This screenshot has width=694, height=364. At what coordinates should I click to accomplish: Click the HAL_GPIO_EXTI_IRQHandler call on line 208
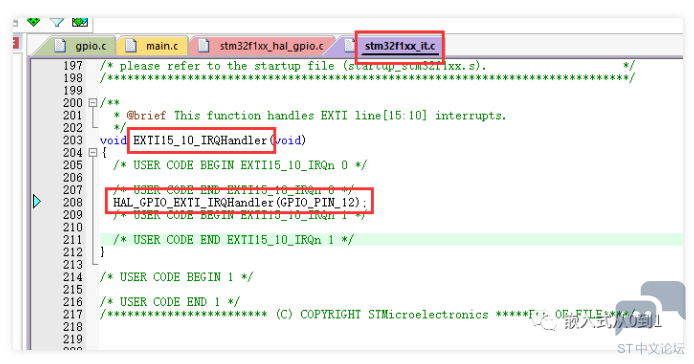193,202
